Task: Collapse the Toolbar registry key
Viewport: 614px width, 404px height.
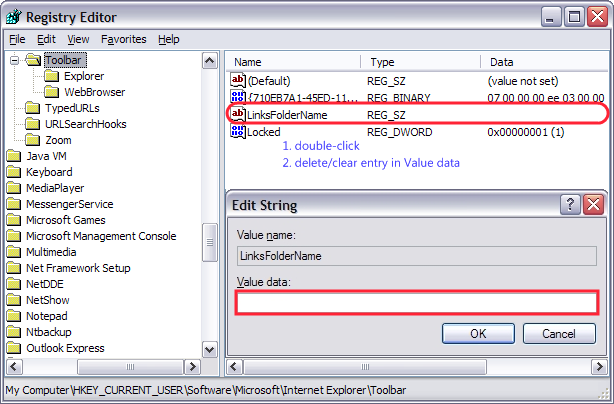Action: 14,60
